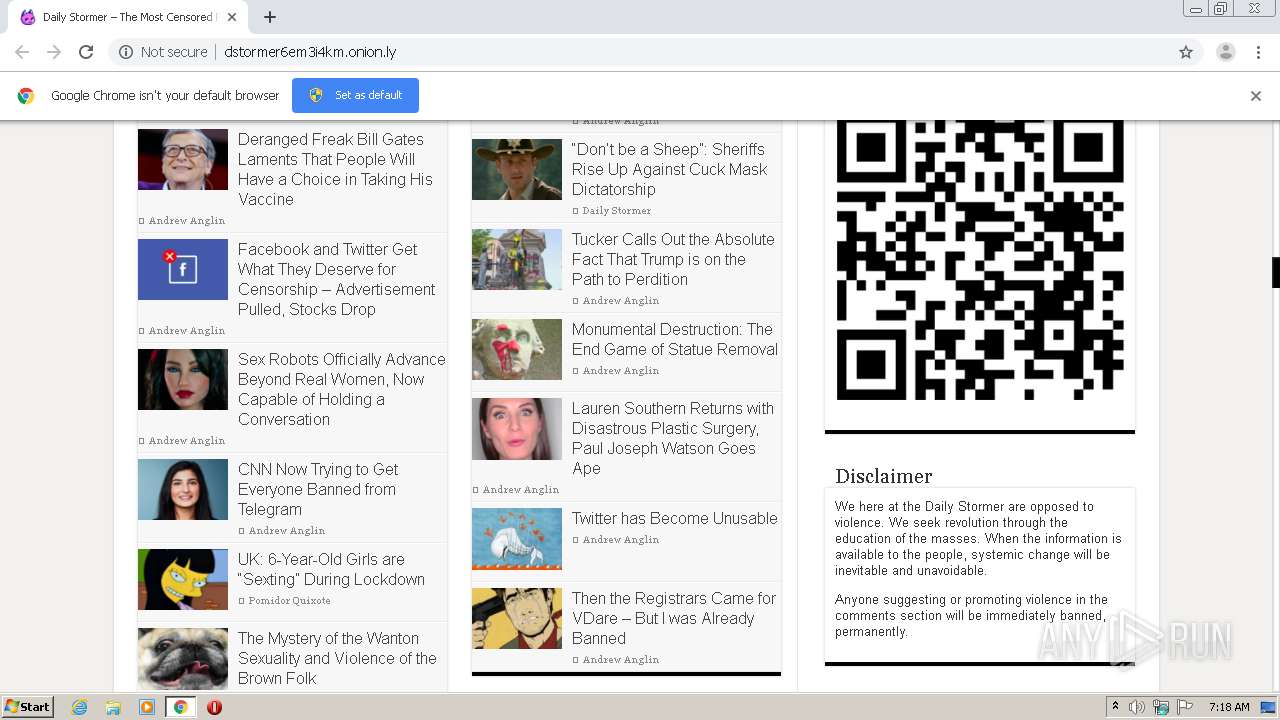Screen dimensions: 1280x720
Task: Click the Lauren Southern article thumbnail
Action: tap(517, 429)
